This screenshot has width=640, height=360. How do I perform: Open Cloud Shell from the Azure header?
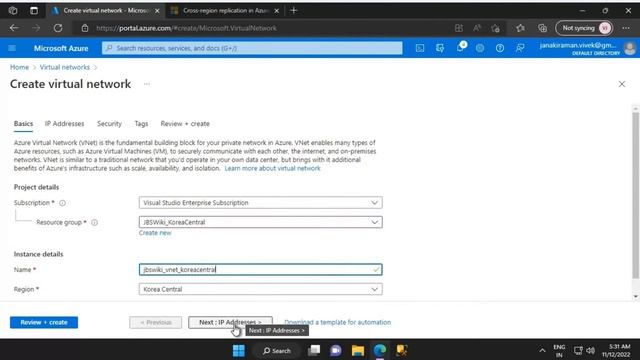pos(420,48)
